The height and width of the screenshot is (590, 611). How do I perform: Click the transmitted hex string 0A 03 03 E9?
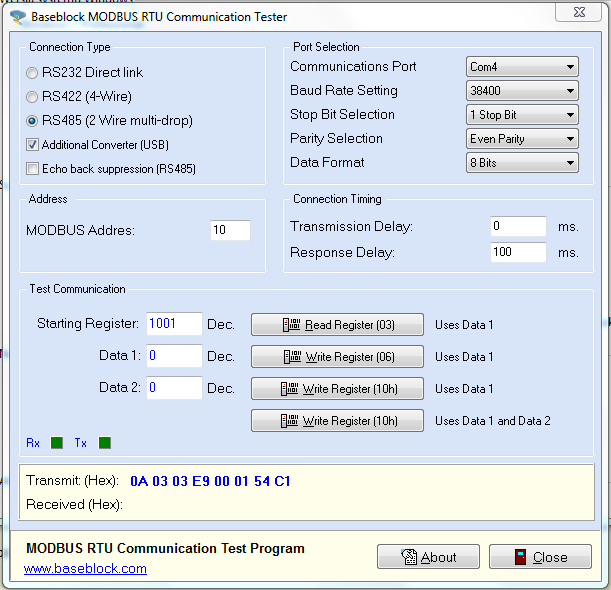210,481
